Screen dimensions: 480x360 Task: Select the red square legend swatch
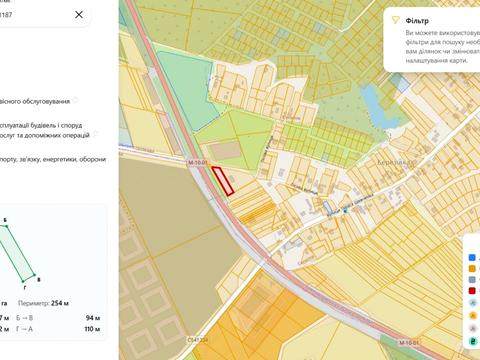pos(472,291)
